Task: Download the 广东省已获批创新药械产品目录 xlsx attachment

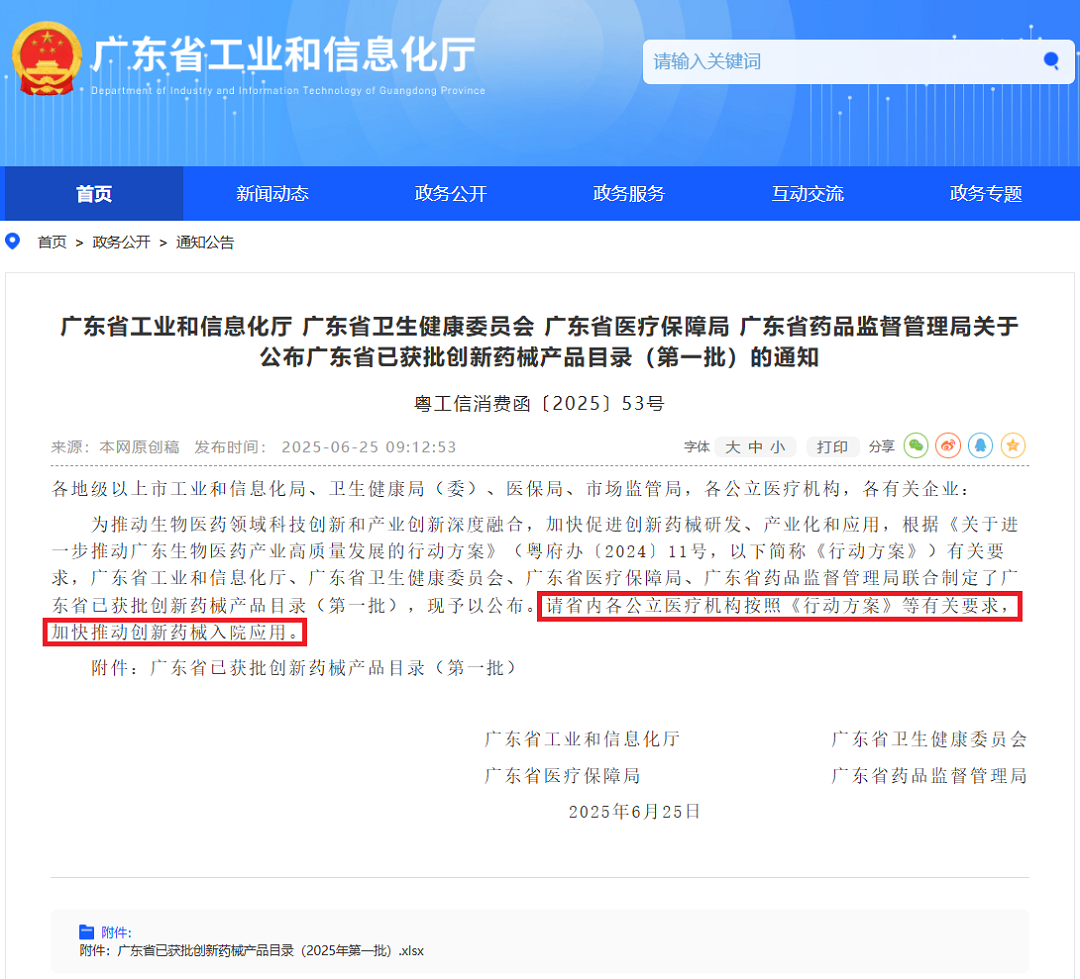Action: [251, 951]
